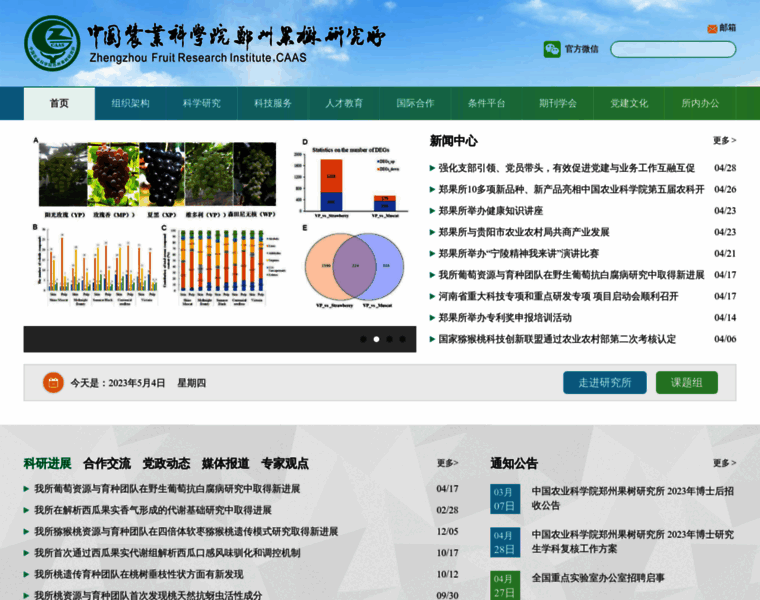Switch to the 媒体报道 tab
The image size is (760, 600).
coord(225,463)
